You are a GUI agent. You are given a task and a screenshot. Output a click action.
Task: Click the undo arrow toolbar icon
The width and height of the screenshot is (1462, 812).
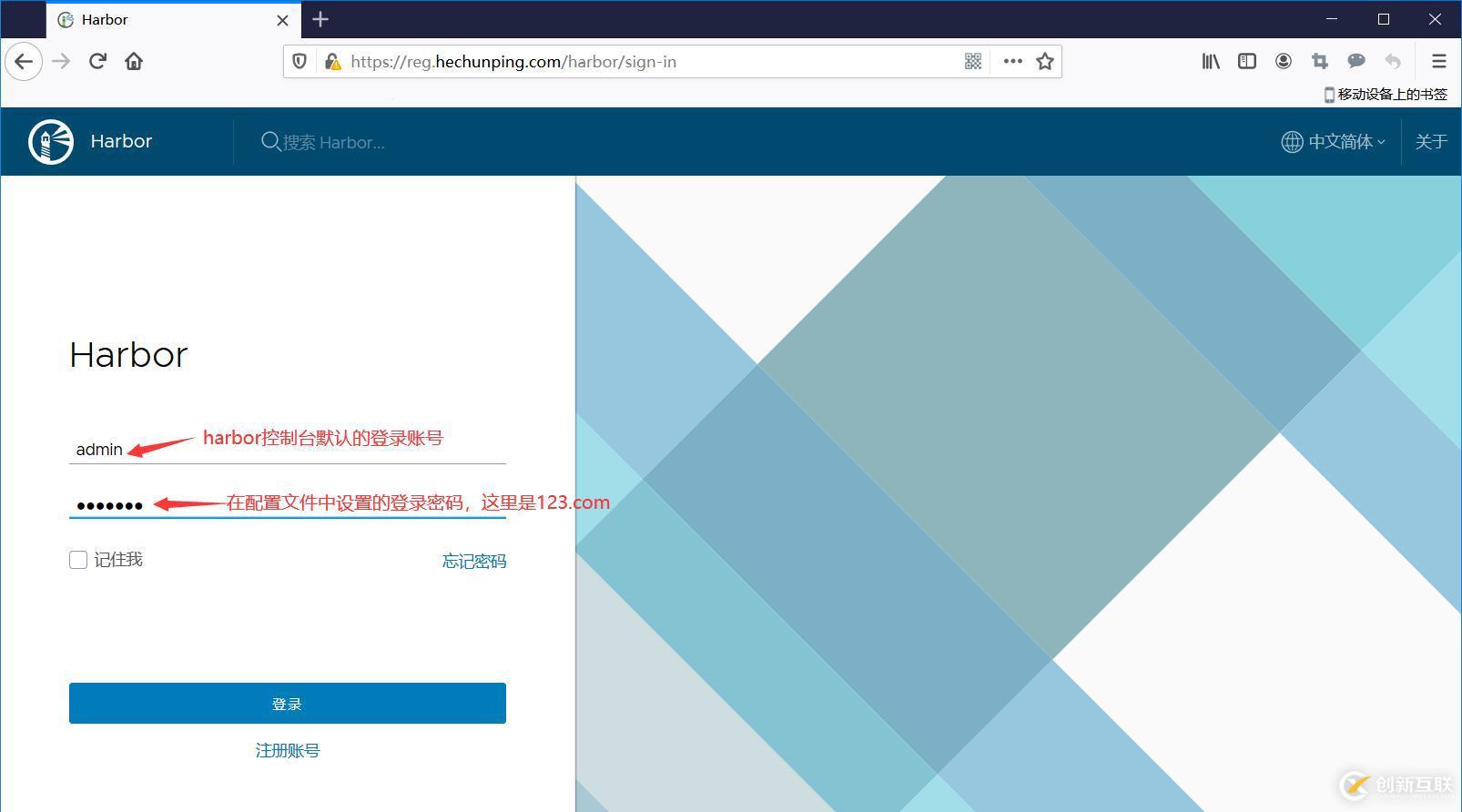(1393, 61)
